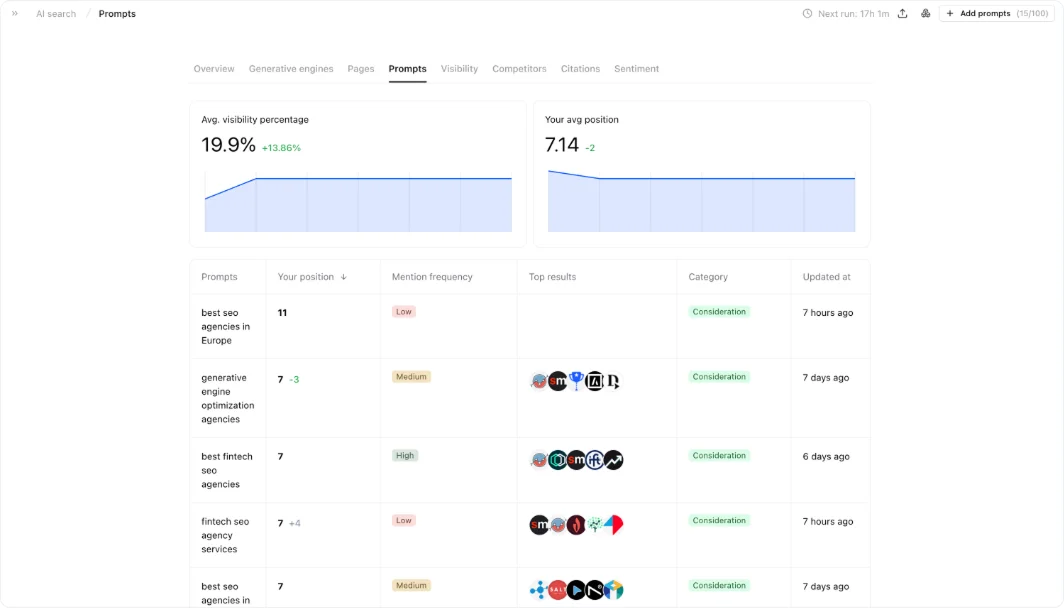Click teal hexagon logo in best fintech row
The height and width of the screenshot is (608, 1064).
(558, 460)
